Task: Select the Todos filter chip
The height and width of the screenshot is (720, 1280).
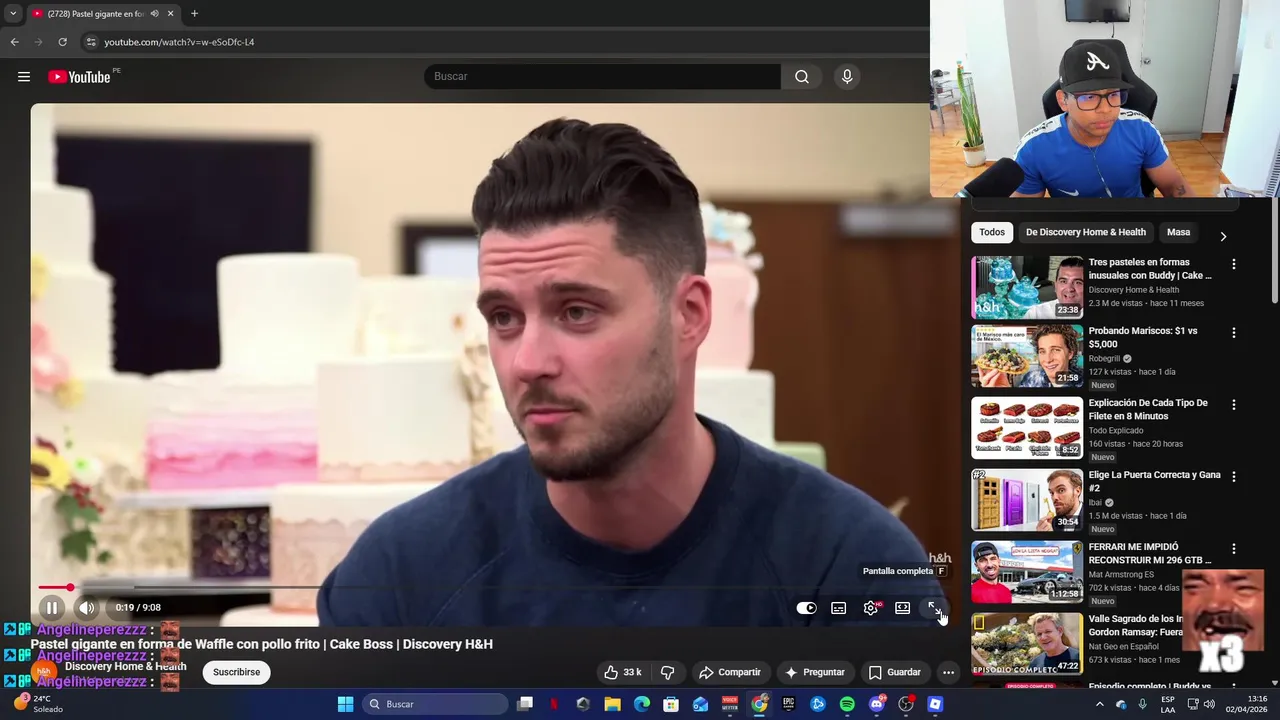Action: pos(992,232)
